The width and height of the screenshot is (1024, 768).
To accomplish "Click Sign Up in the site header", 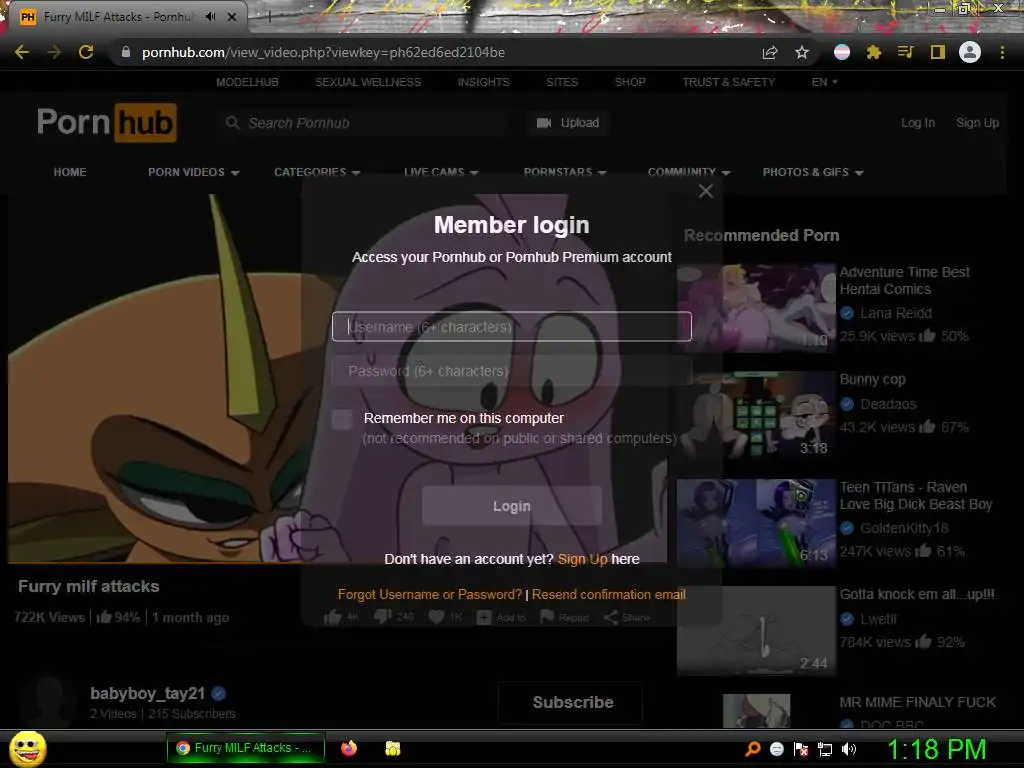I will pyautogui.click(x=977, y=123).
